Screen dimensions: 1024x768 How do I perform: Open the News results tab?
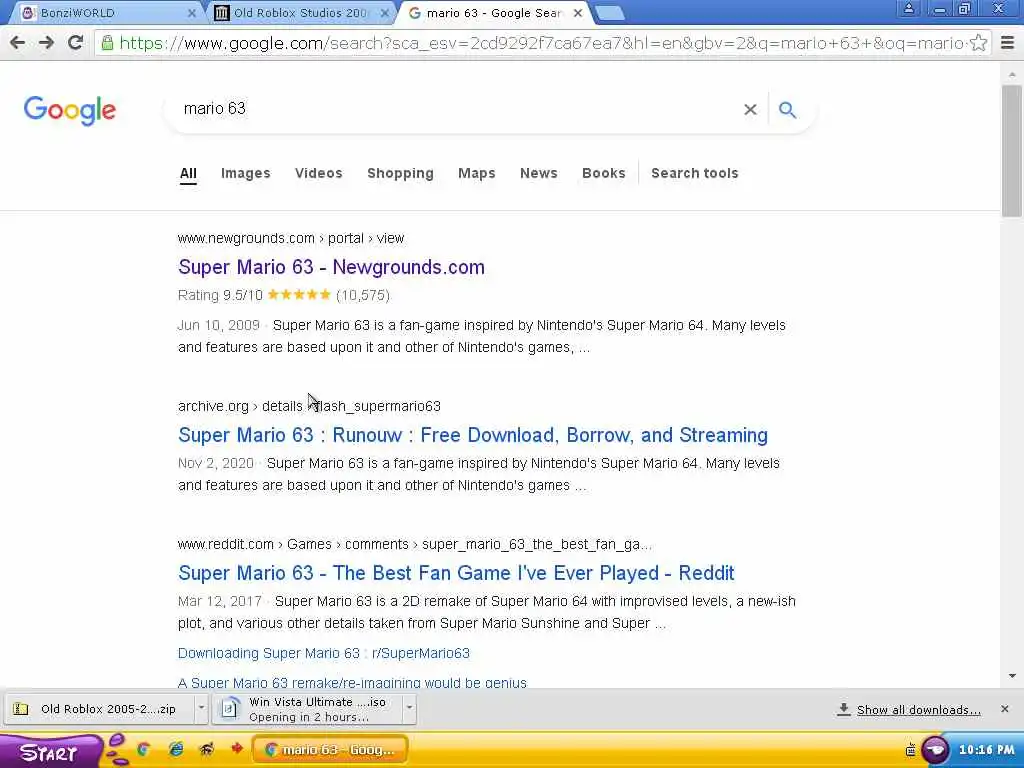(539, 173)
